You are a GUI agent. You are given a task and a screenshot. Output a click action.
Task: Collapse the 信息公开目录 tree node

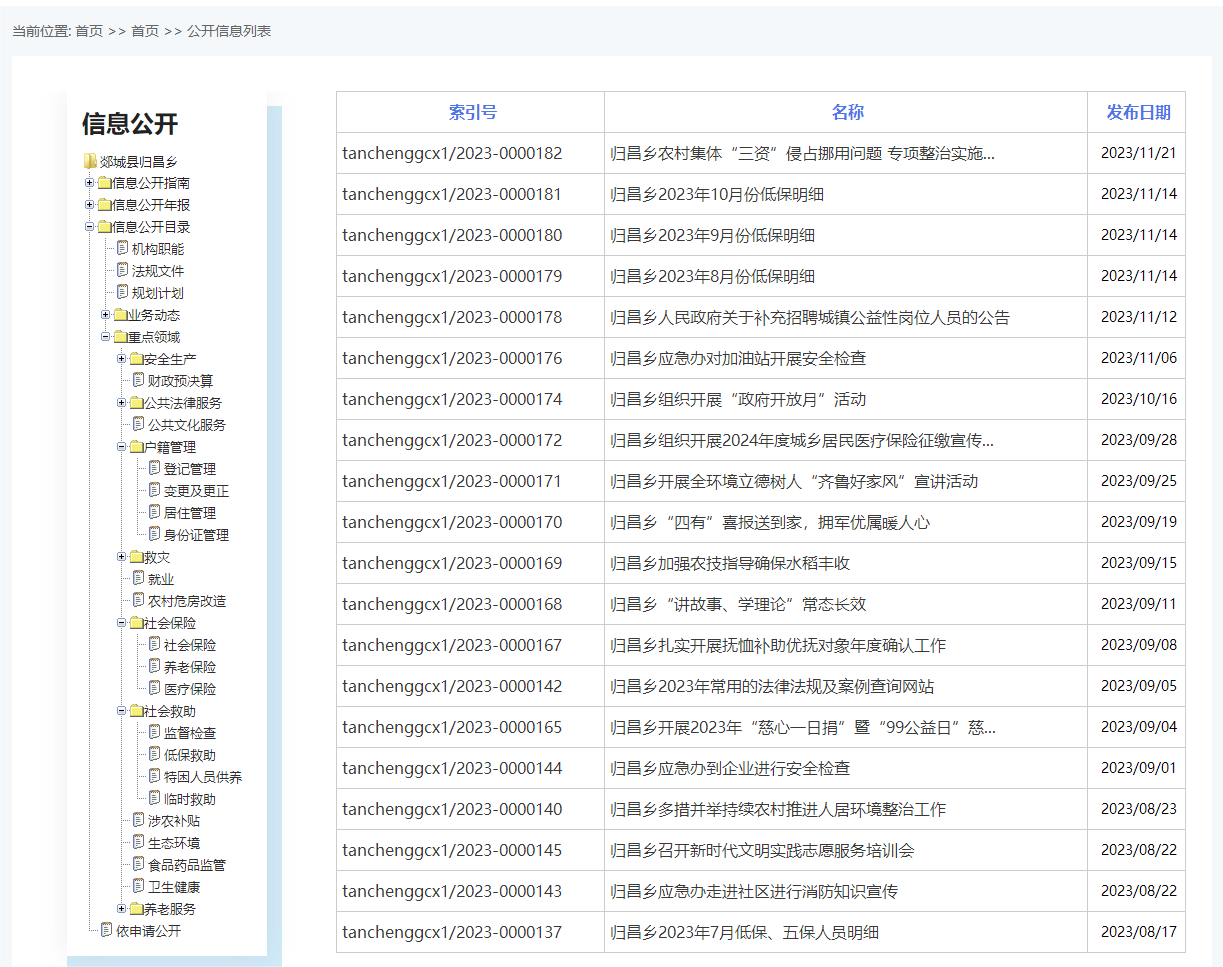point(89,227)
